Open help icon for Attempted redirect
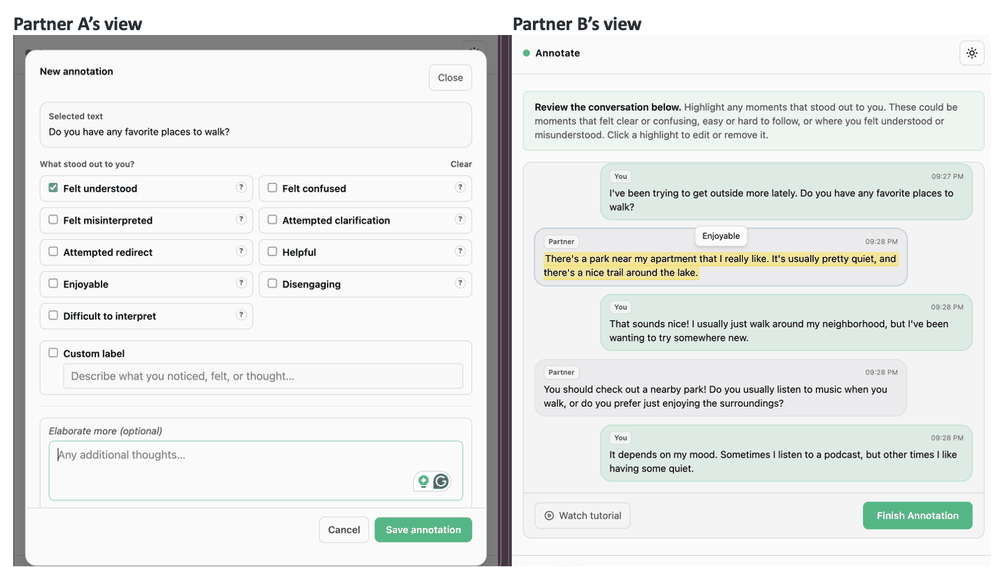 [241, 251]
